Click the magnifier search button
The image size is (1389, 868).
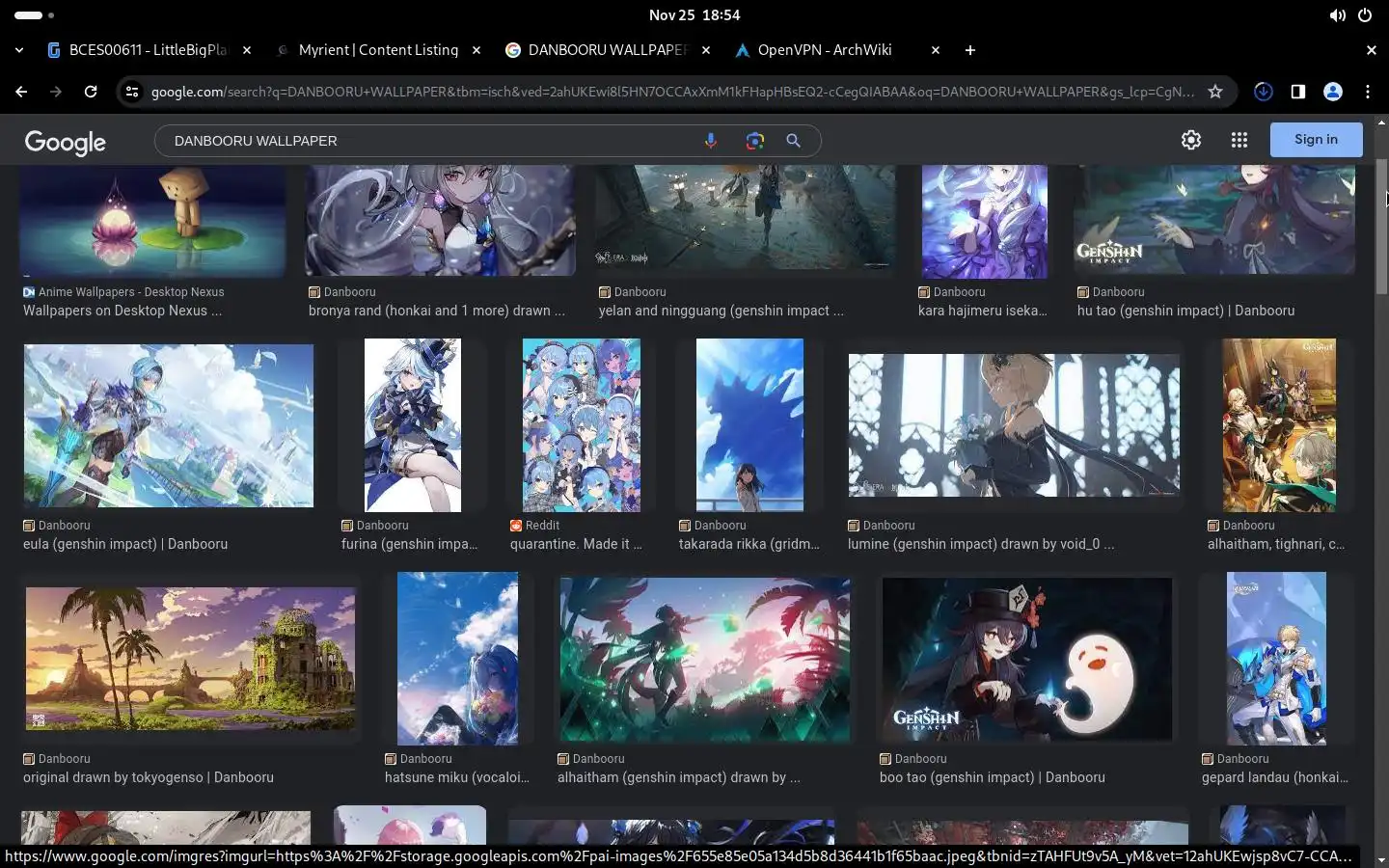793,141
